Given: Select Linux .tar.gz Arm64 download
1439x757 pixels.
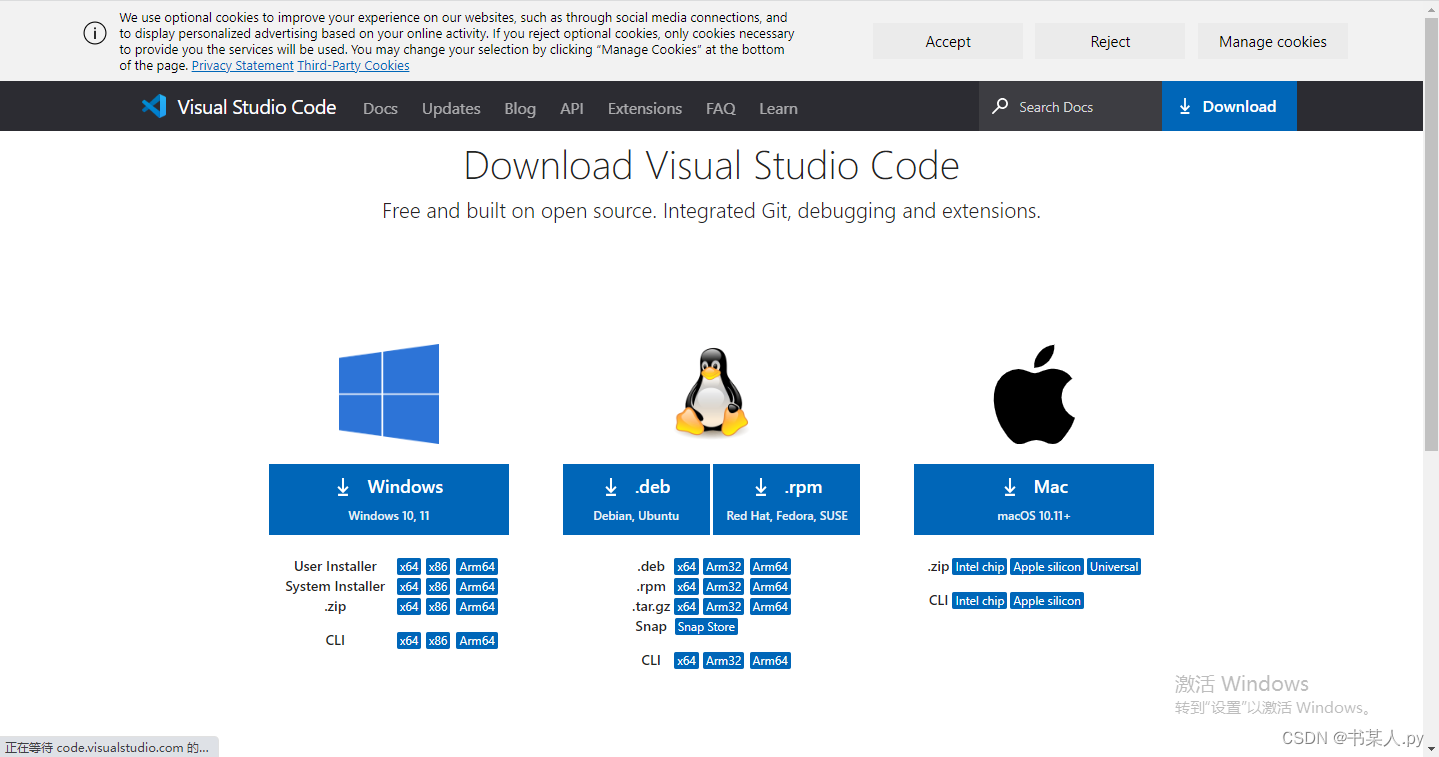Looking at the screenshot, I should [770, 607].
